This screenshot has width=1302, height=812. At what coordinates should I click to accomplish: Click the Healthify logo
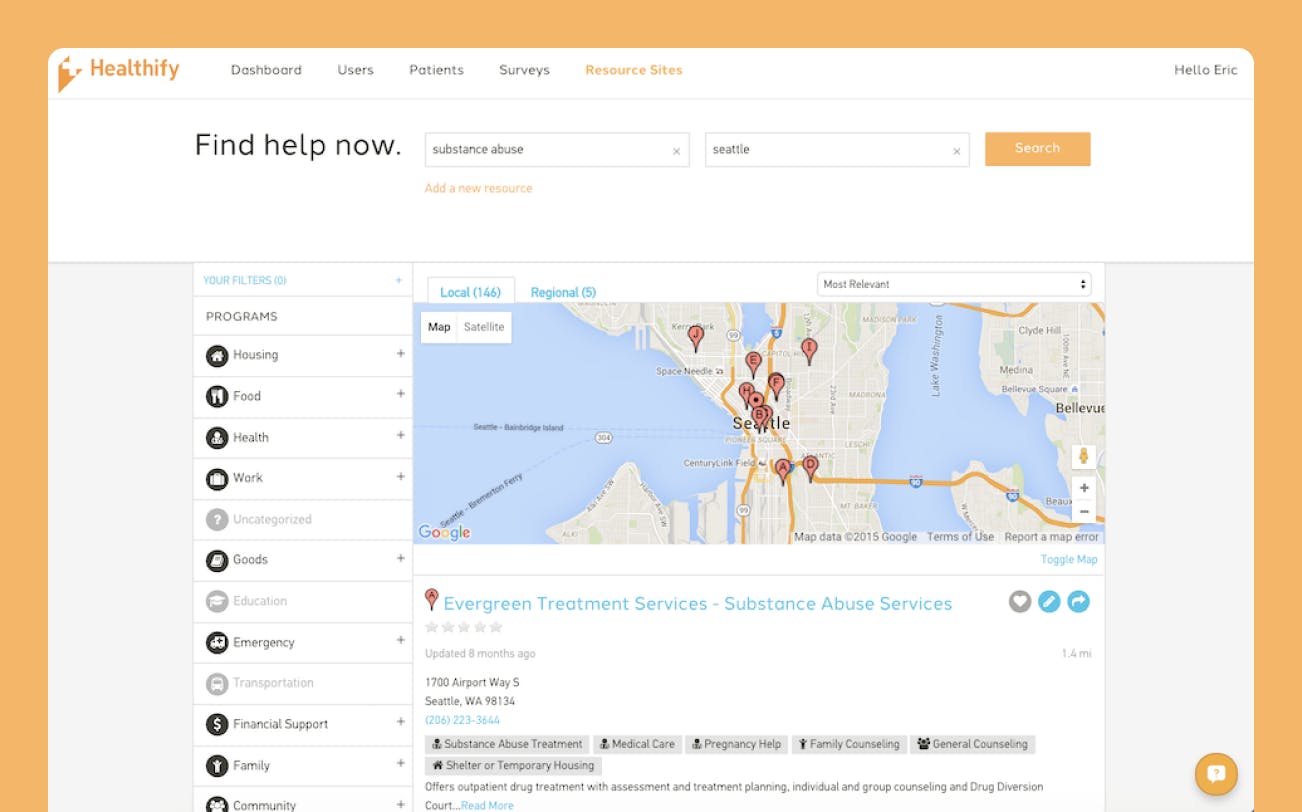pyautogui.click(x=119, y=72)
